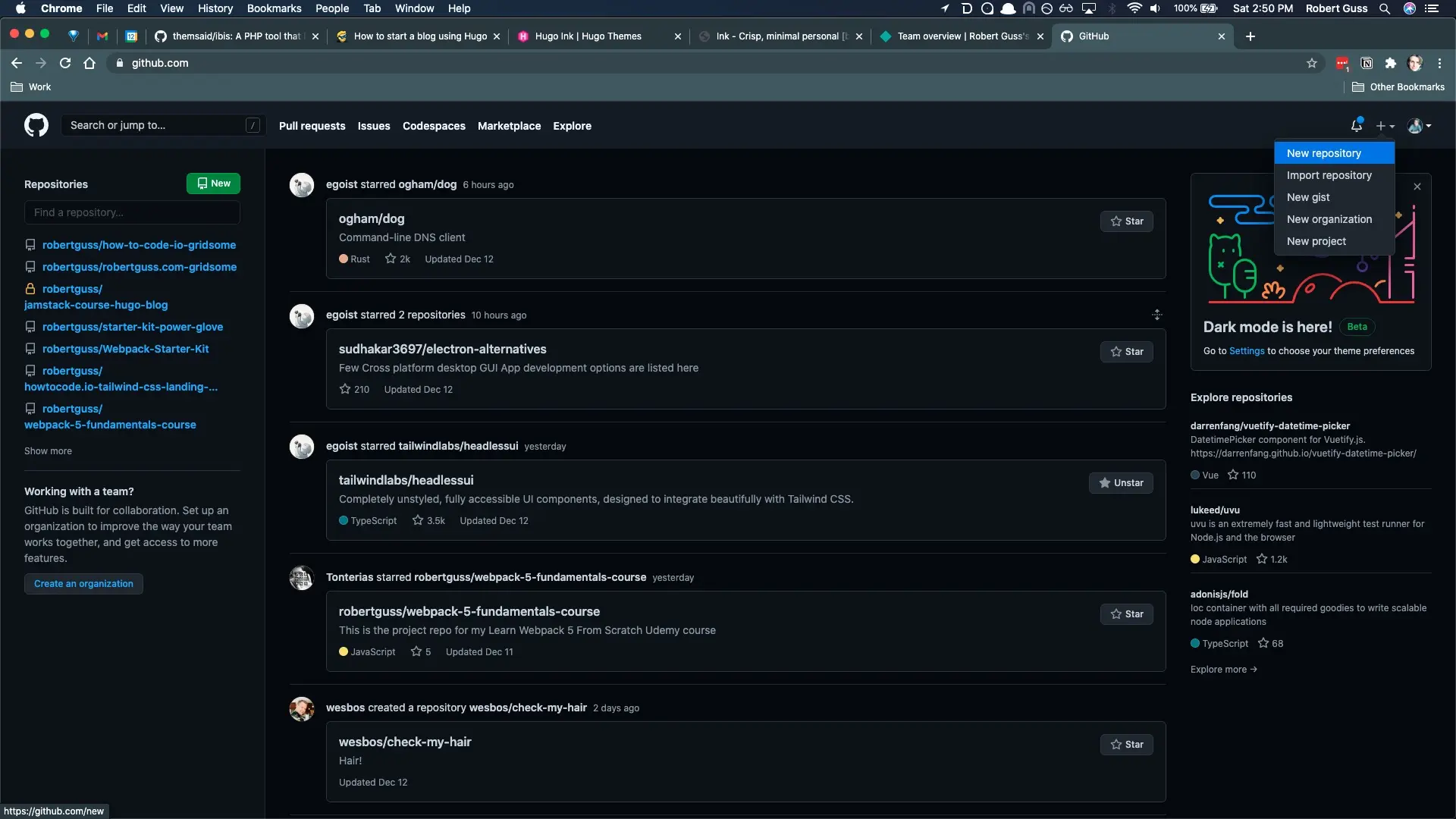Open adonisjs/fold explore repository
The width and height of the screenshot is (1456, 819).
point(1219,595)
